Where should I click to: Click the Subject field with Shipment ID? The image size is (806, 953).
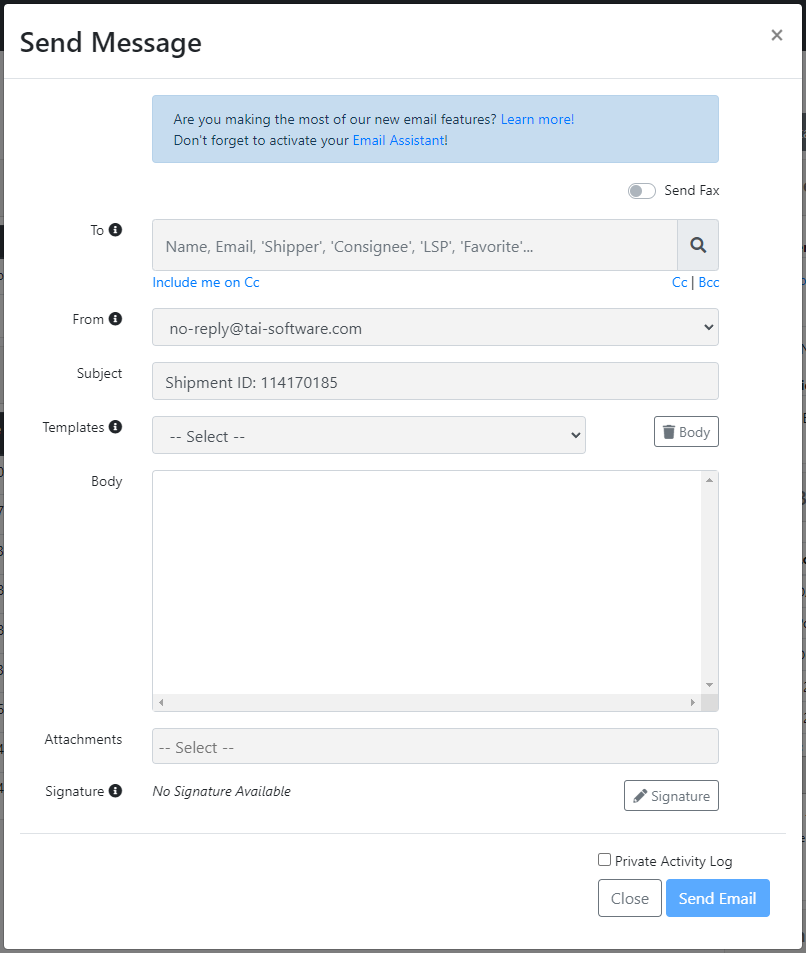click(435, 381)
